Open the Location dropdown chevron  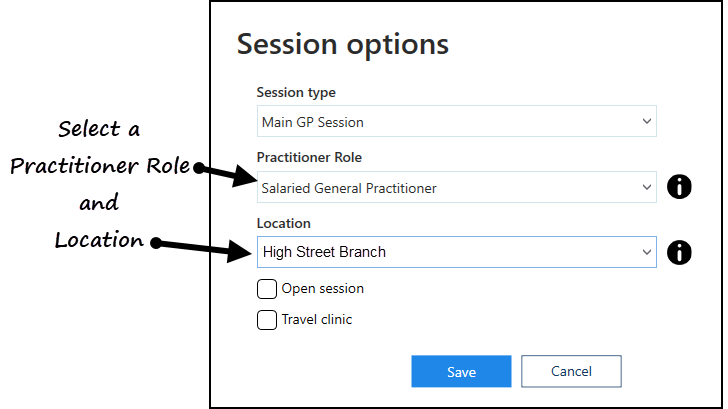[647, 252]
